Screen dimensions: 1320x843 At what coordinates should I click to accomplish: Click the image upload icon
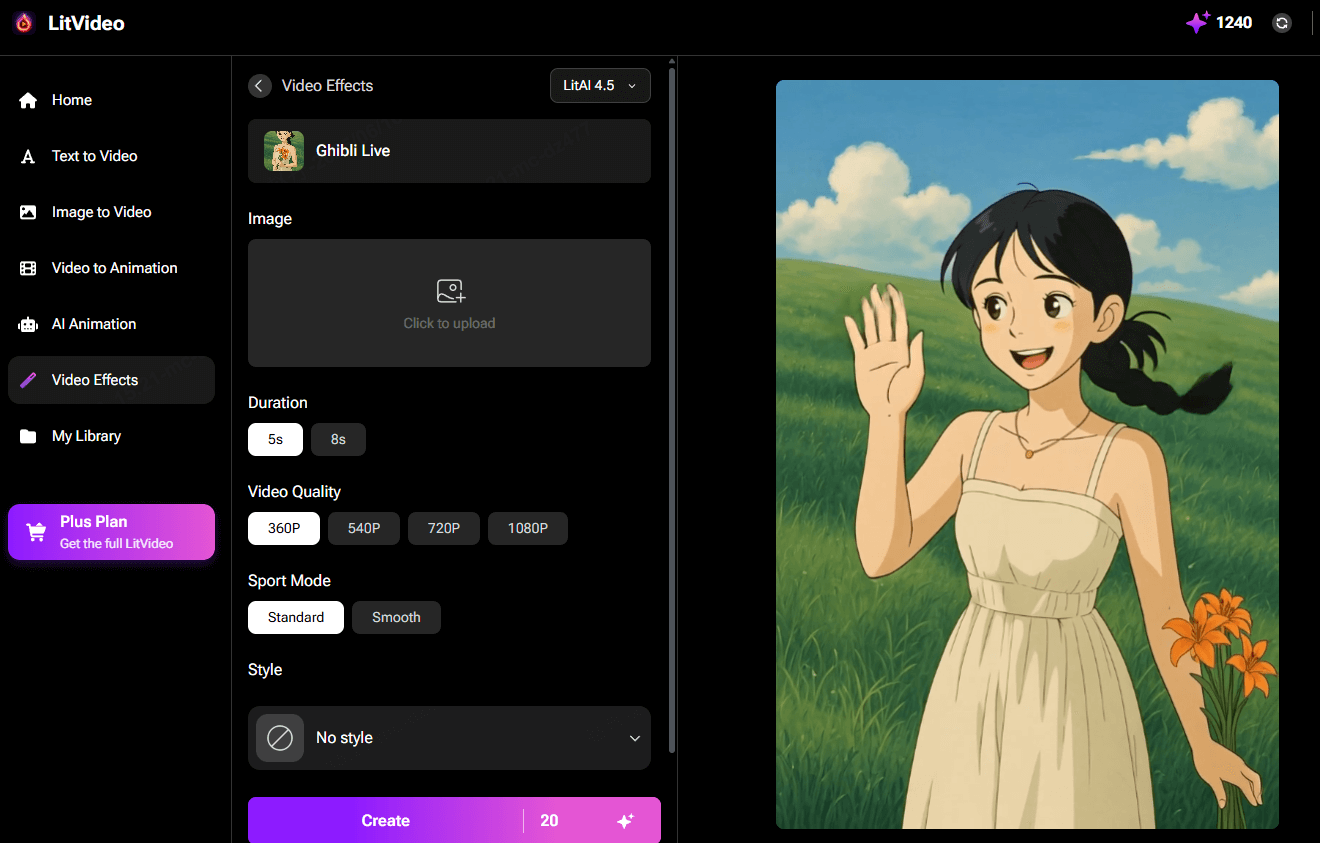[x=450, y=292]
